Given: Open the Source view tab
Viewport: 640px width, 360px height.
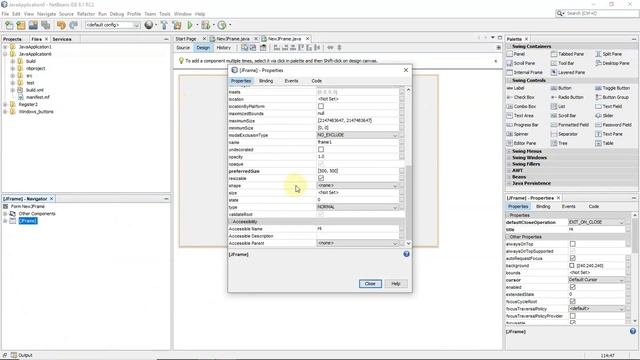Looking at the screenshot, I should (183, 48).
